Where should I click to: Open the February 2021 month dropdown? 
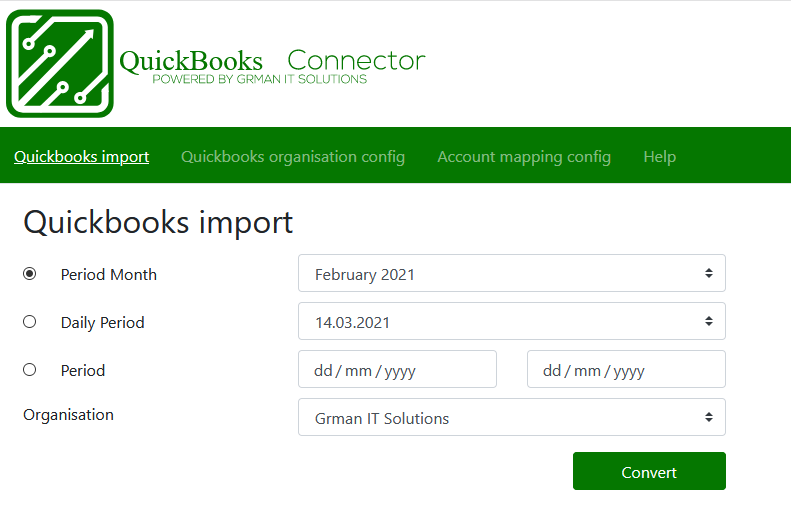(512, 273)
